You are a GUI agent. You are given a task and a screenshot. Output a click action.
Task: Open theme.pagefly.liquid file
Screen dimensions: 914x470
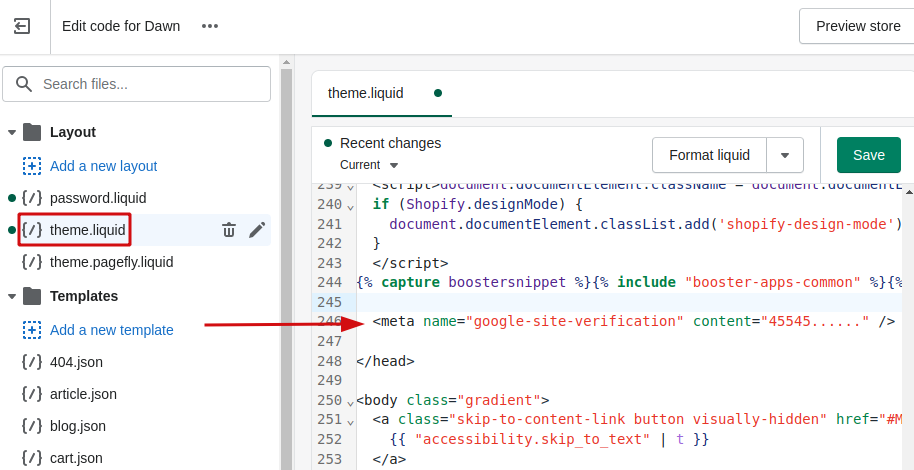coord(111,262)
